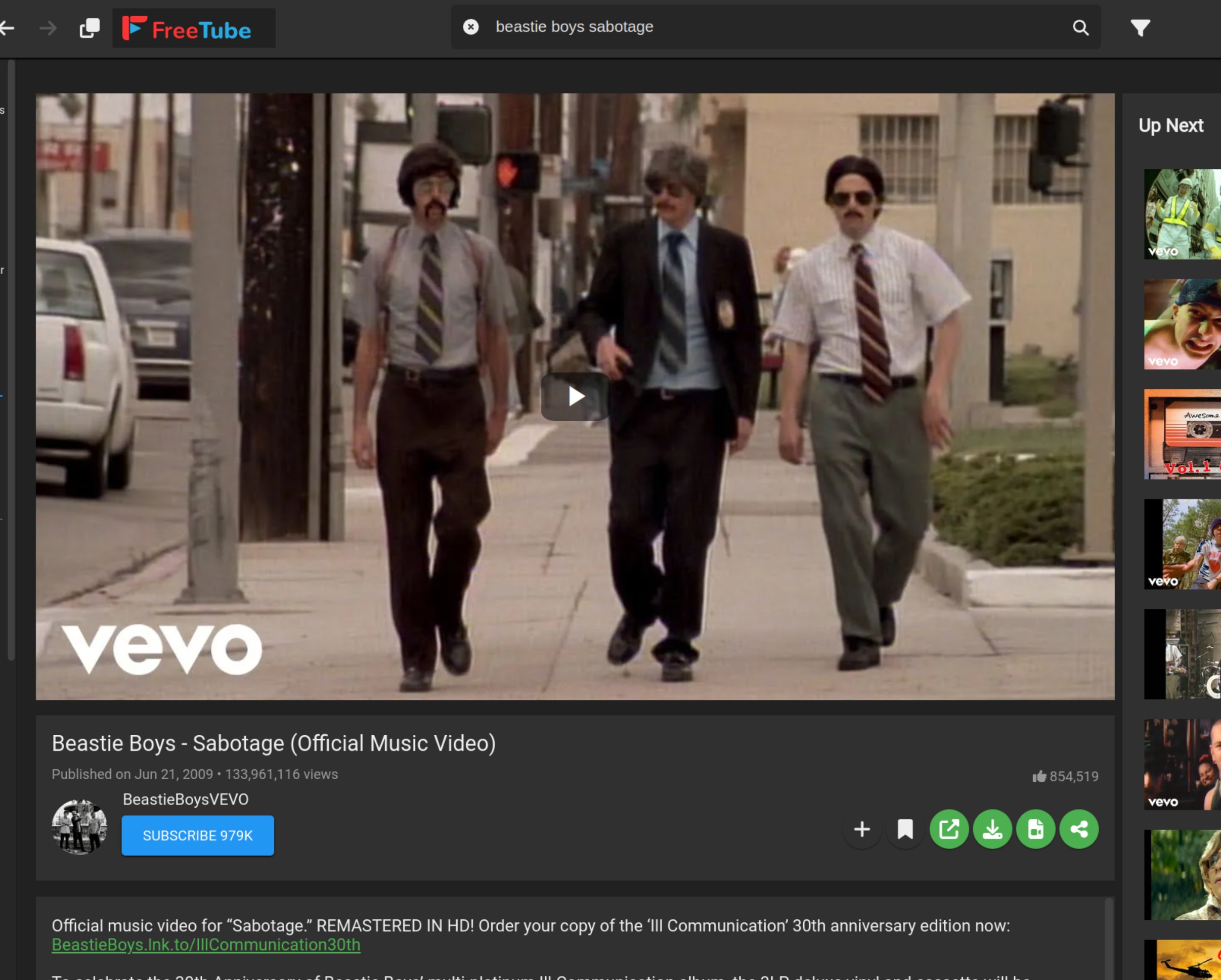Add video to playlist with the plus icon
The width and height of the screenshot is (1221, 980).
click(x=861, y=829)
